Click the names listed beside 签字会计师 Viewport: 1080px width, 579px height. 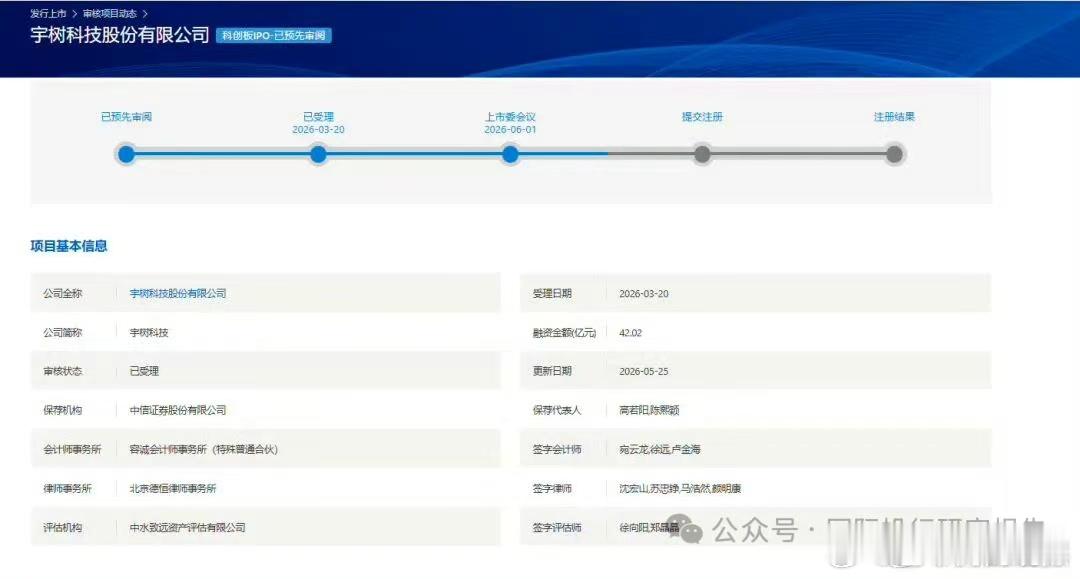pyautogui.click(x=659, y=450)
